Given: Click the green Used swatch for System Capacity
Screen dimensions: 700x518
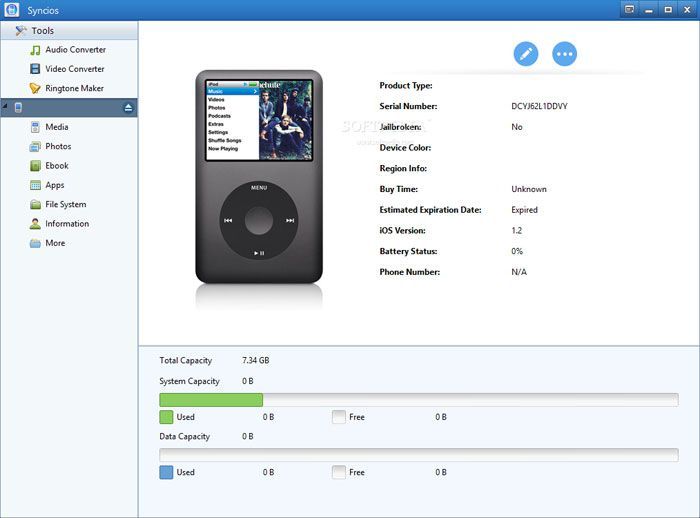Looking at the screenshot, I should click(166, 417).
